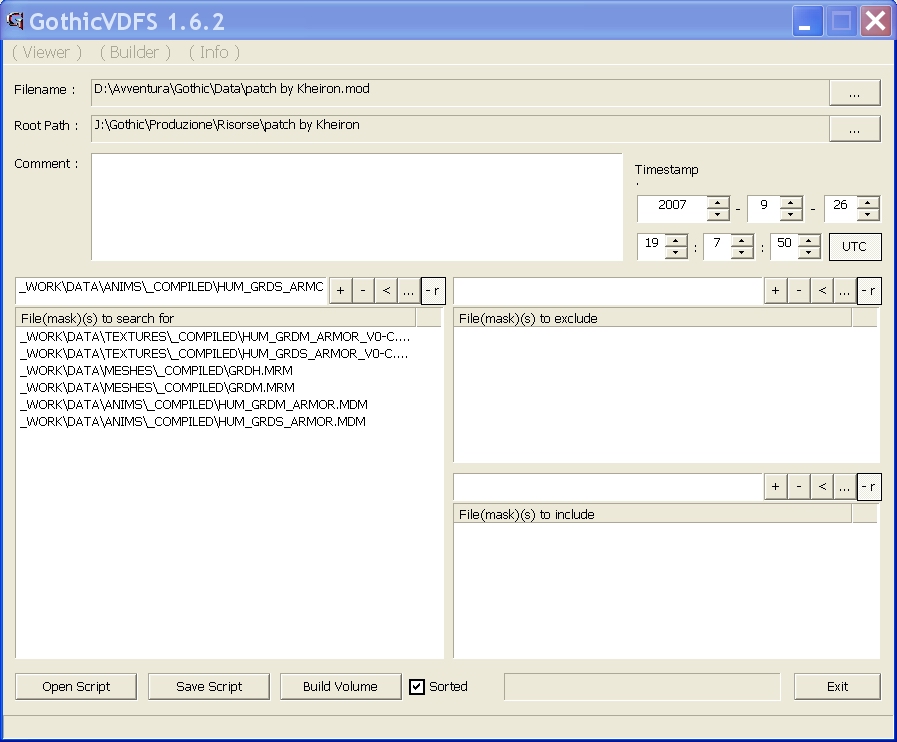Increase the timestamp year 2007
897x742 pixels.
pos(717,202)
